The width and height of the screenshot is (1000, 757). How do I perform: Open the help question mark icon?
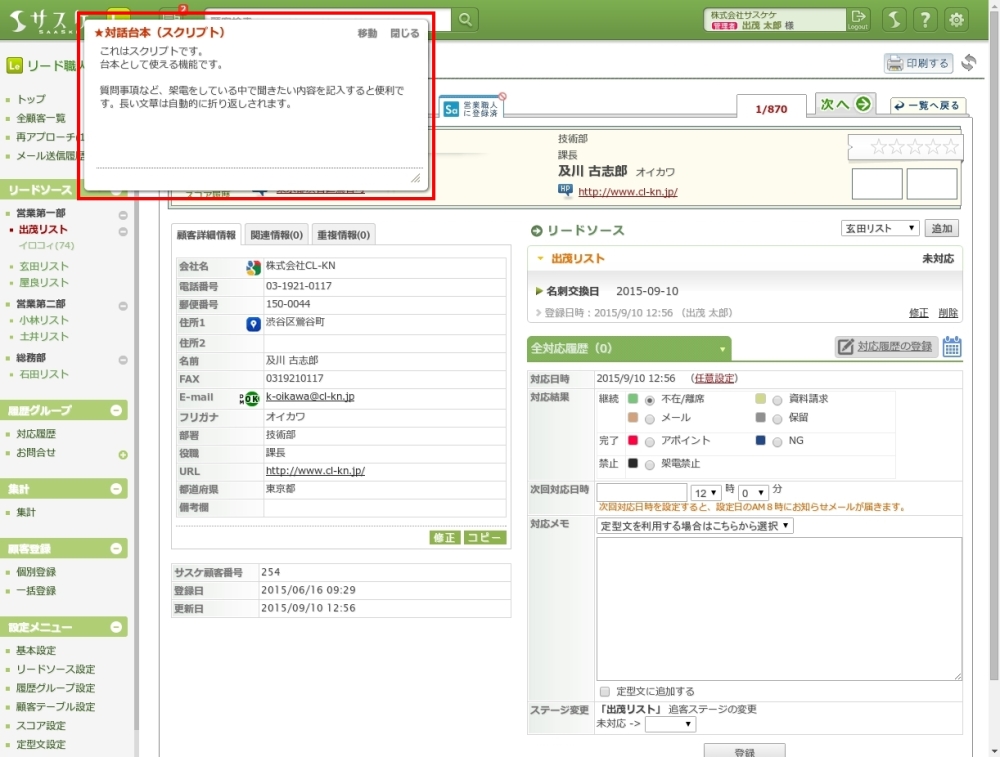click(926, 19)
